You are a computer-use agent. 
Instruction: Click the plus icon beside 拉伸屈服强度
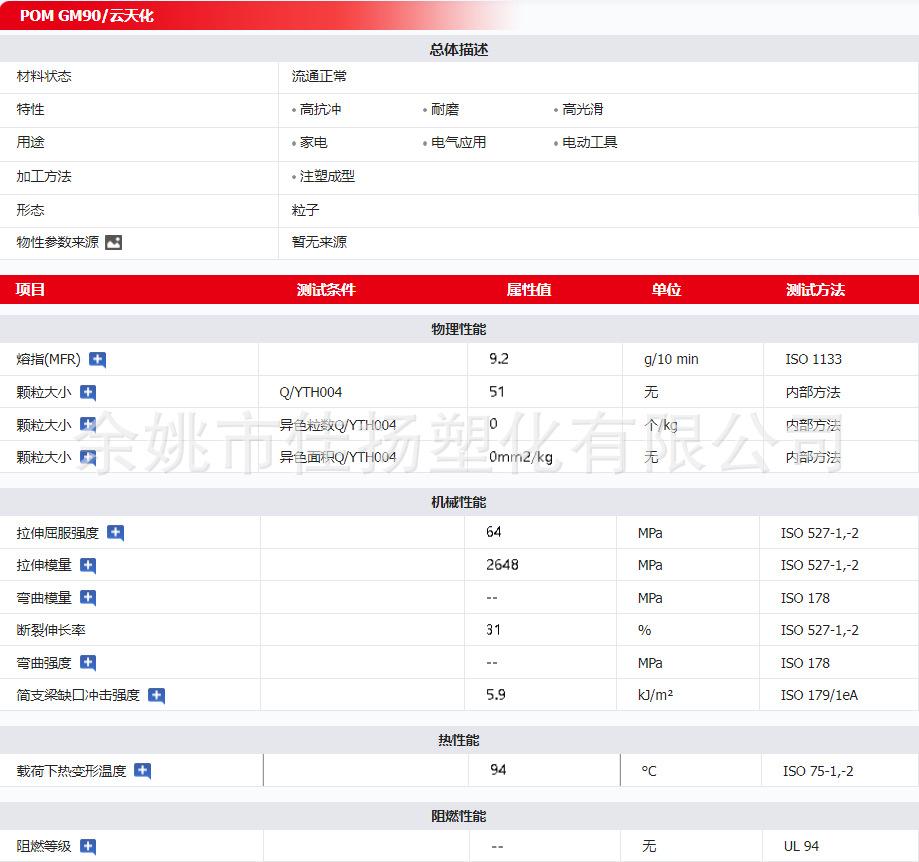[115, 533]
